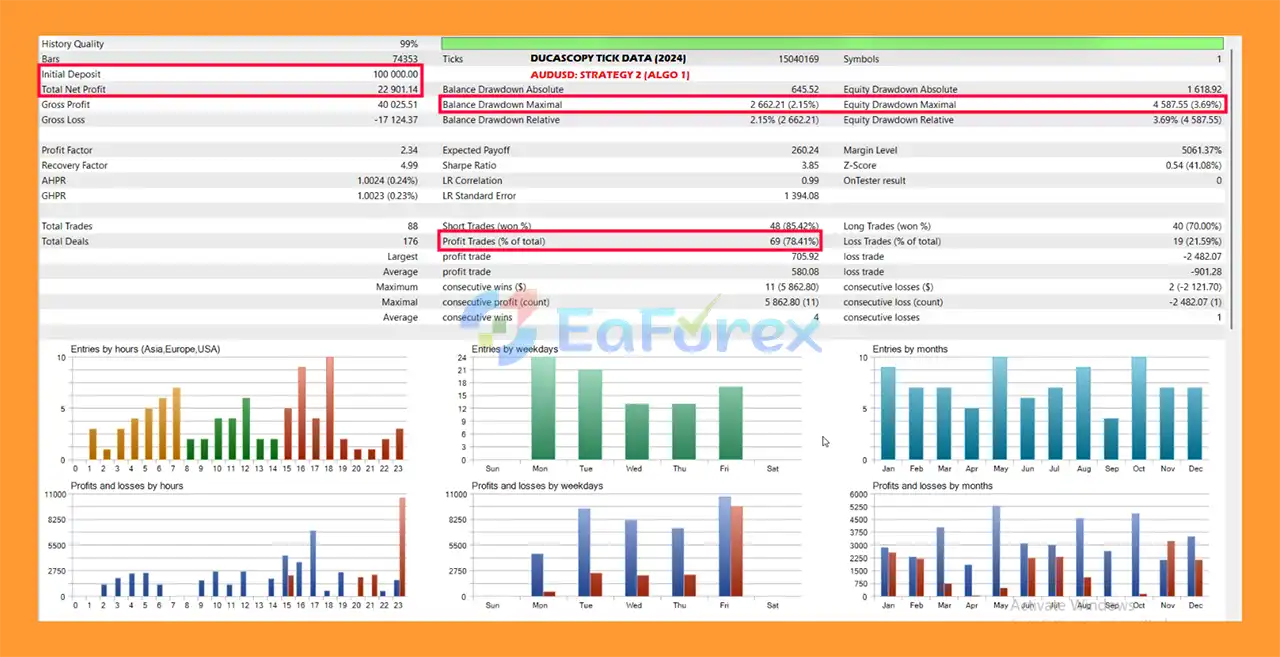The image size is (1280, 657).
Task: Click the Profits and losses by months title
Action: [x=933, y=486]
